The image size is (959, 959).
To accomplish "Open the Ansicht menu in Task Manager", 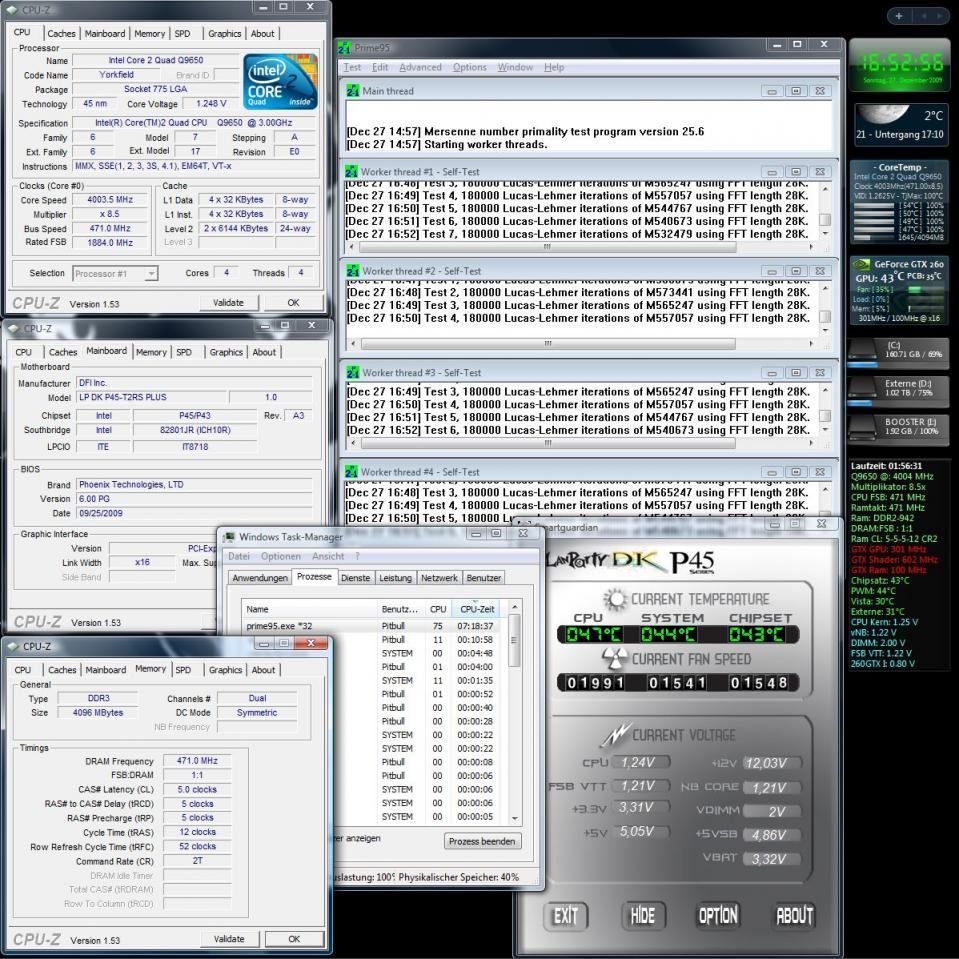I will coord(328,556).
